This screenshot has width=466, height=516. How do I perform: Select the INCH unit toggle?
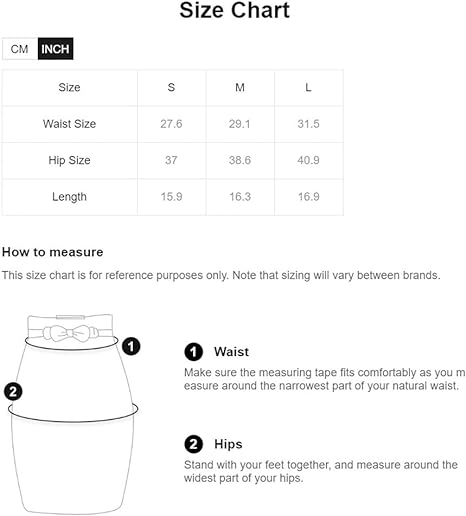pyautogui.click(x=55, y=49)
